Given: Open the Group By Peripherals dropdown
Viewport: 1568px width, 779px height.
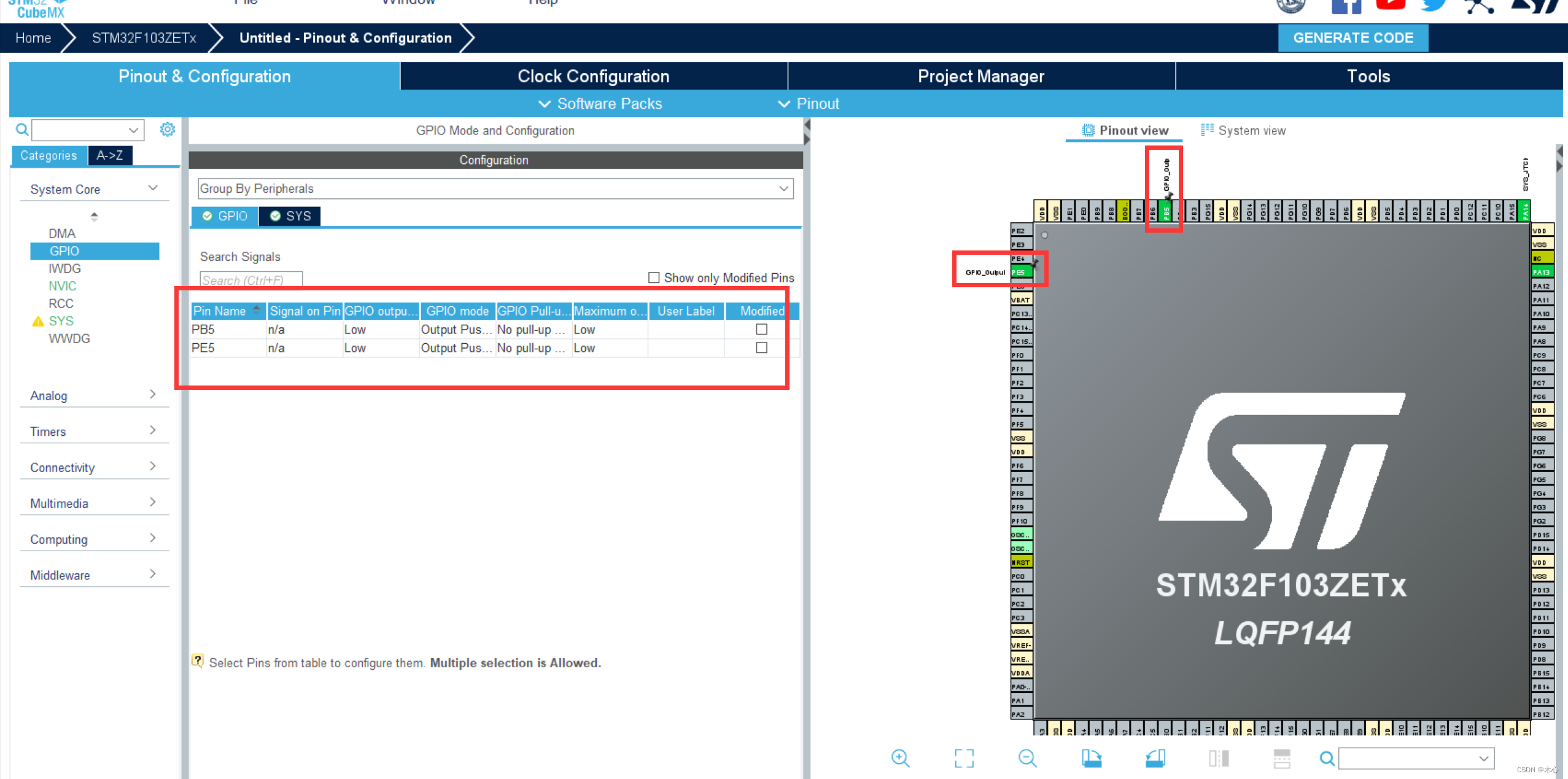Looking at the screenshot, I should (495, 188).
